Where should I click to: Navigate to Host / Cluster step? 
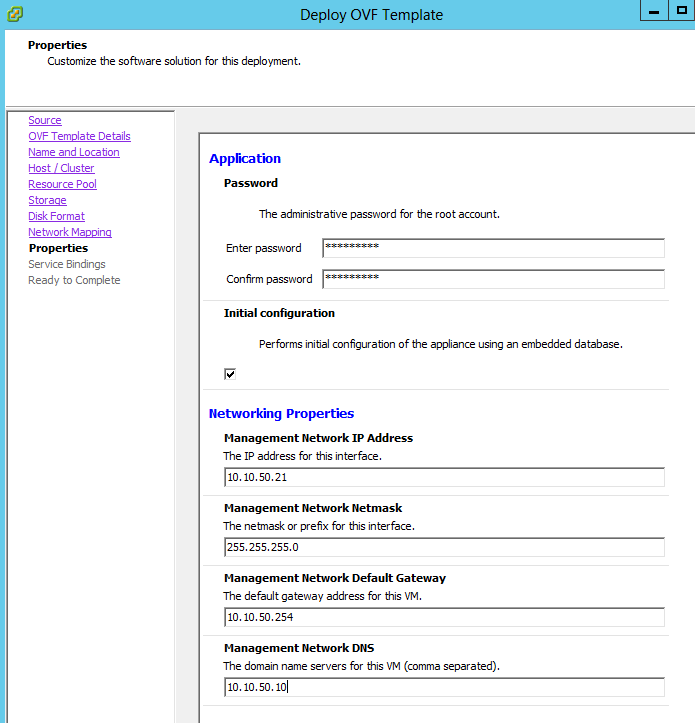pyautogui.click(x=61, y=168)
